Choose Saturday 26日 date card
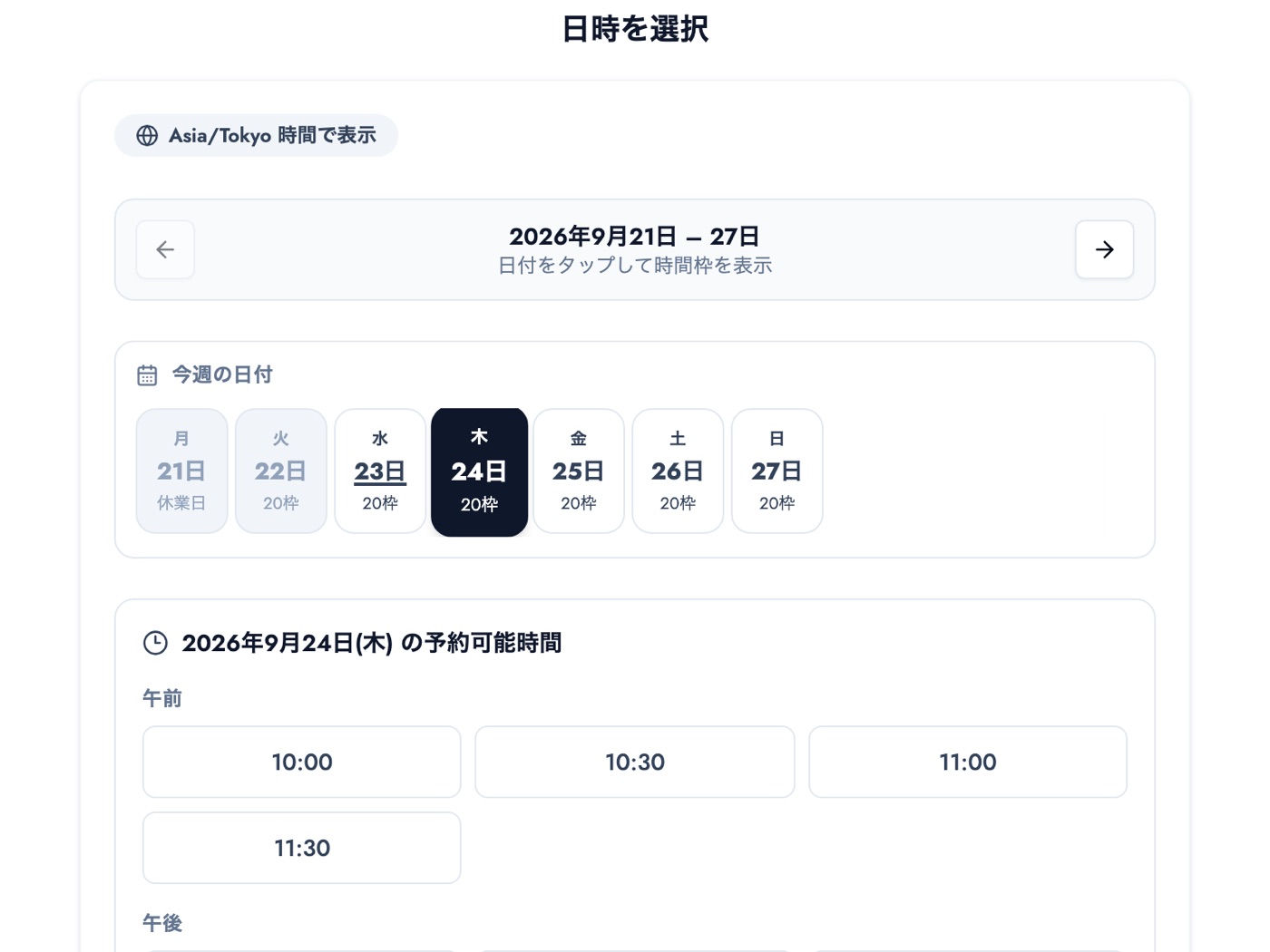This screenshot has height=952, width=1270. (x=678, y=471)
